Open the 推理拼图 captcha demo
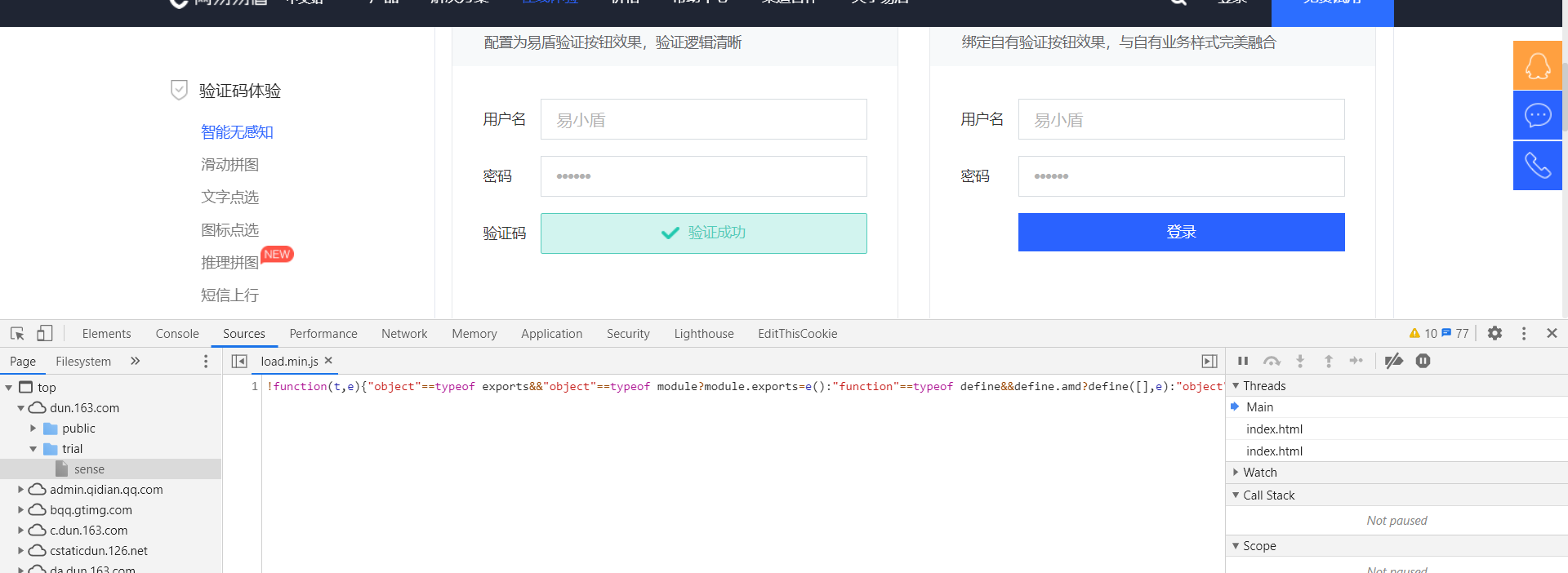 (229, 263)
